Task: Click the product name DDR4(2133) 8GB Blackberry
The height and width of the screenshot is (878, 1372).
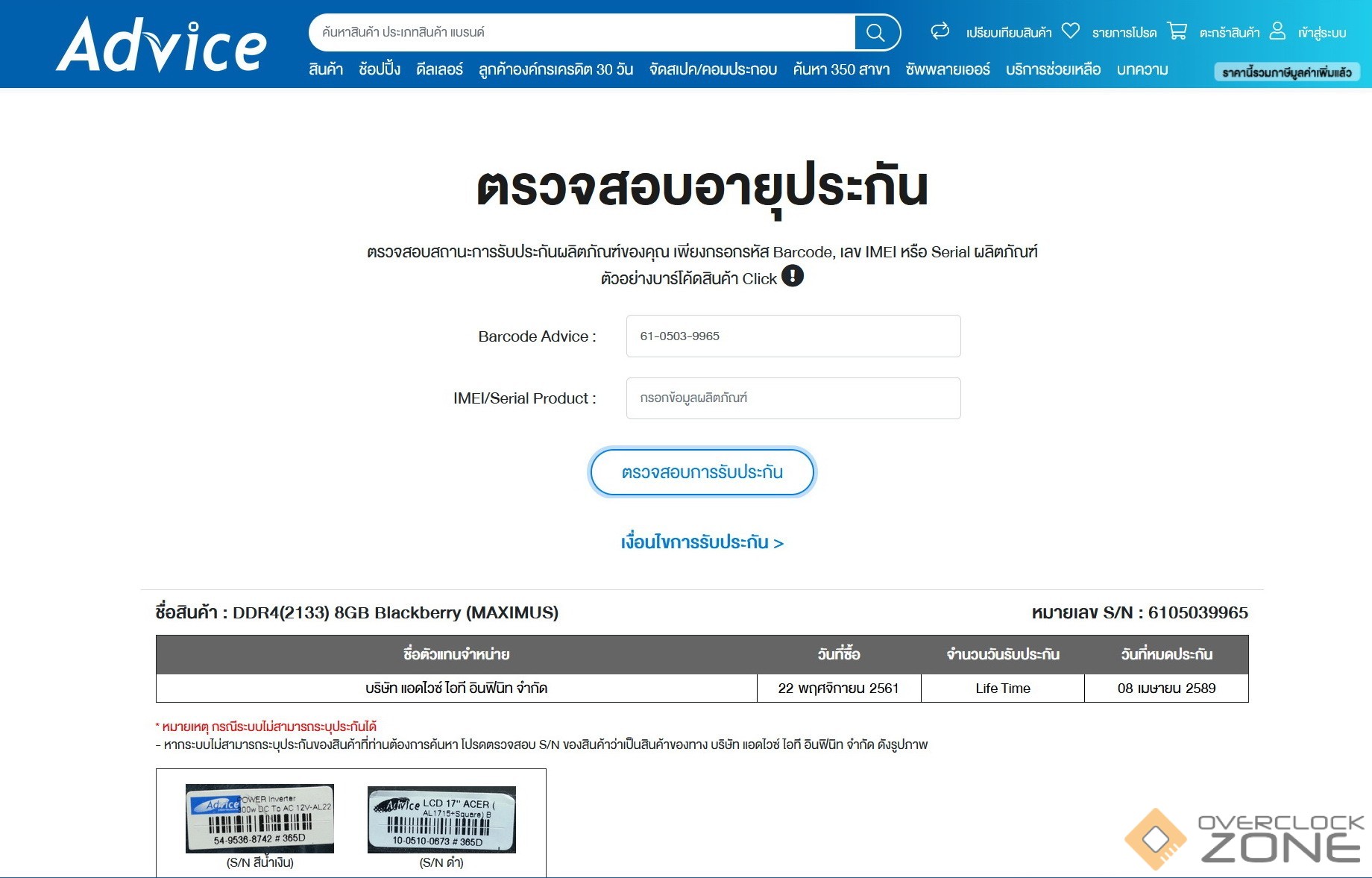Action: tap(395, 612)
